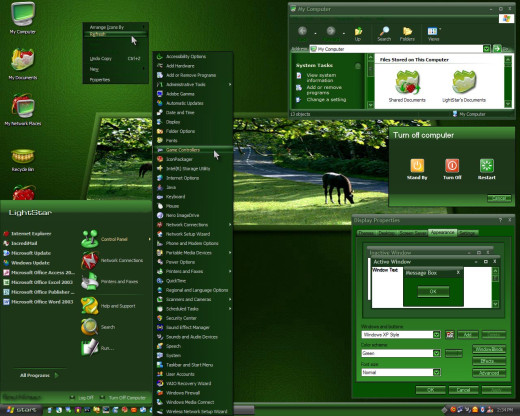Click Log Off in Start menu

click(x=82, y=398)
